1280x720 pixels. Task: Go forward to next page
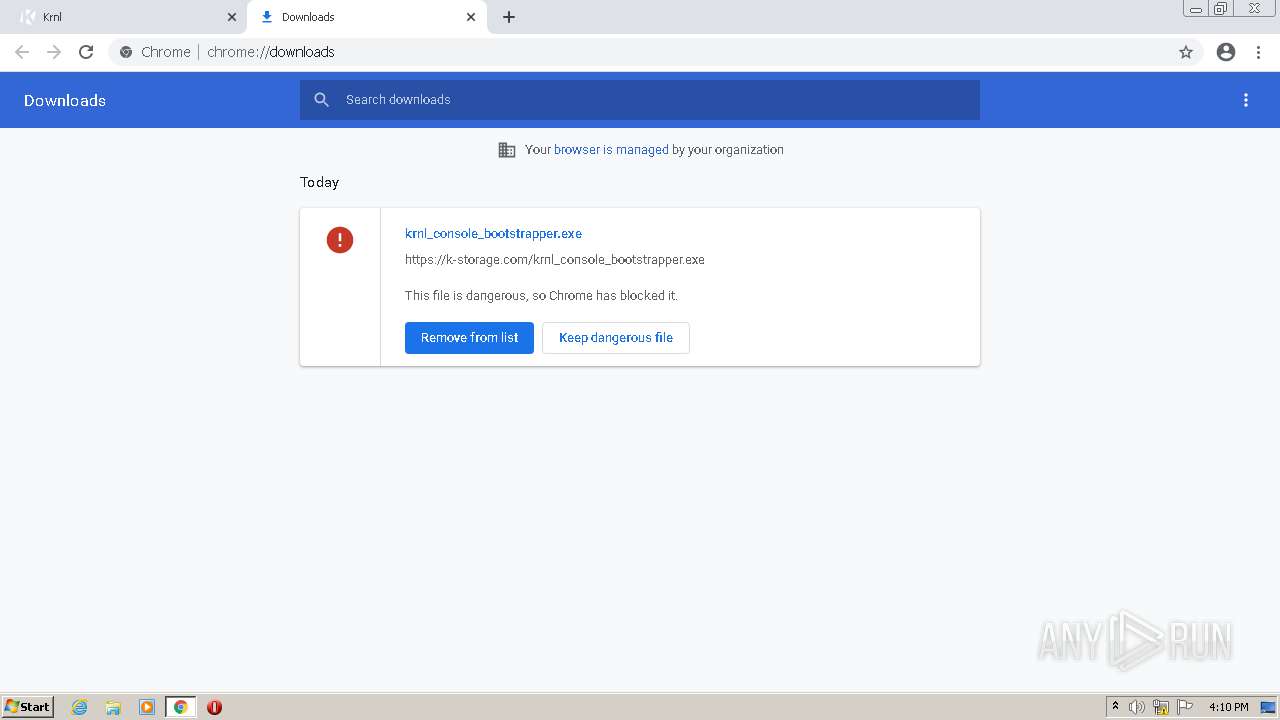(x=54, y=52)
